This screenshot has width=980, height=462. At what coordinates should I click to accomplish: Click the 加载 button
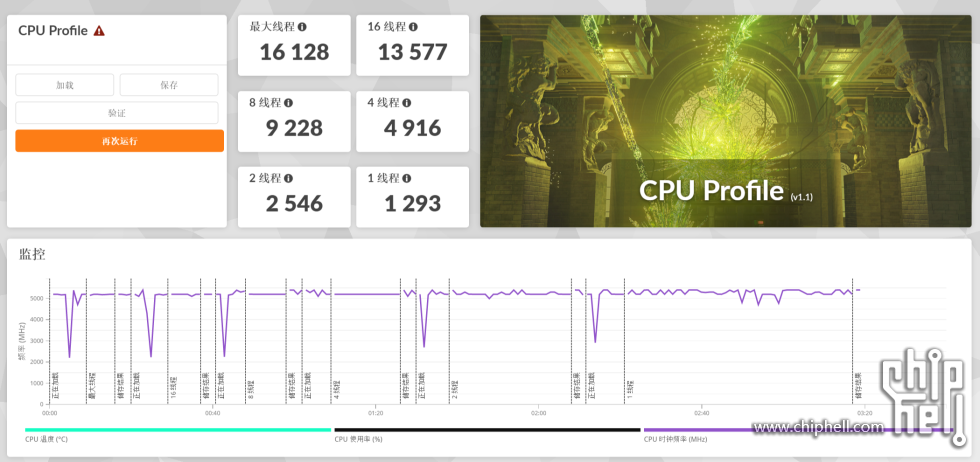click(64, 85)
